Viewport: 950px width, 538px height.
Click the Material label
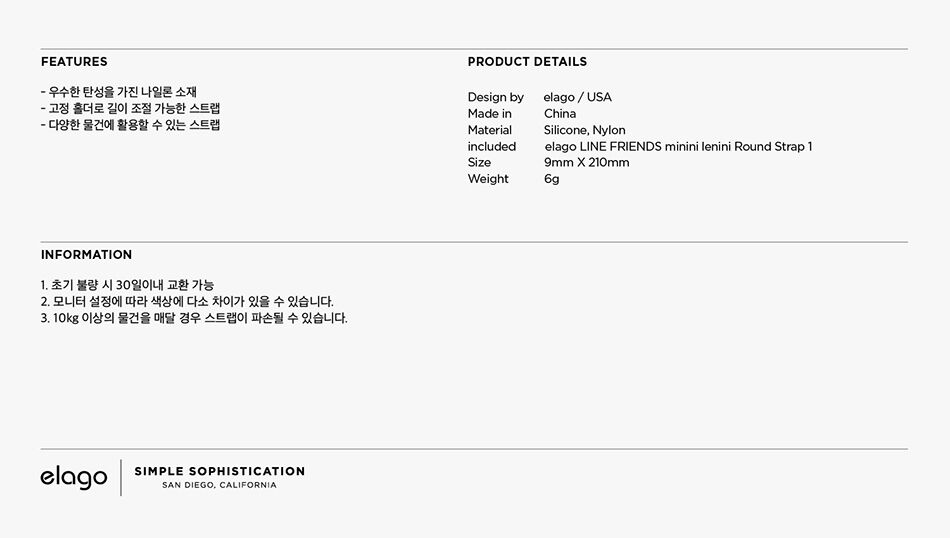click(x=490, y=130)
